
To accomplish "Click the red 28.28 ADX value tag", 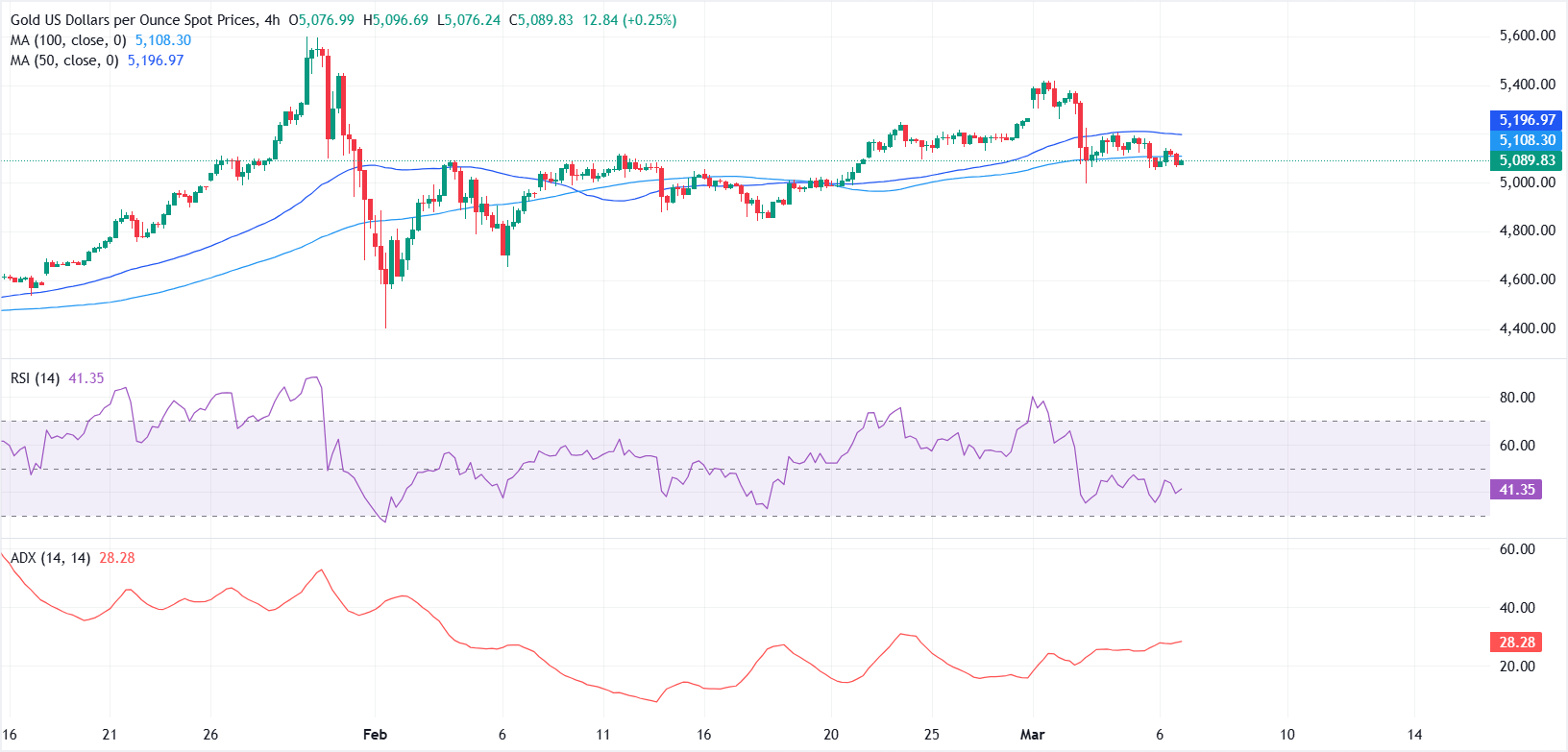I will pyautogui.click(x=1517, y=643).
